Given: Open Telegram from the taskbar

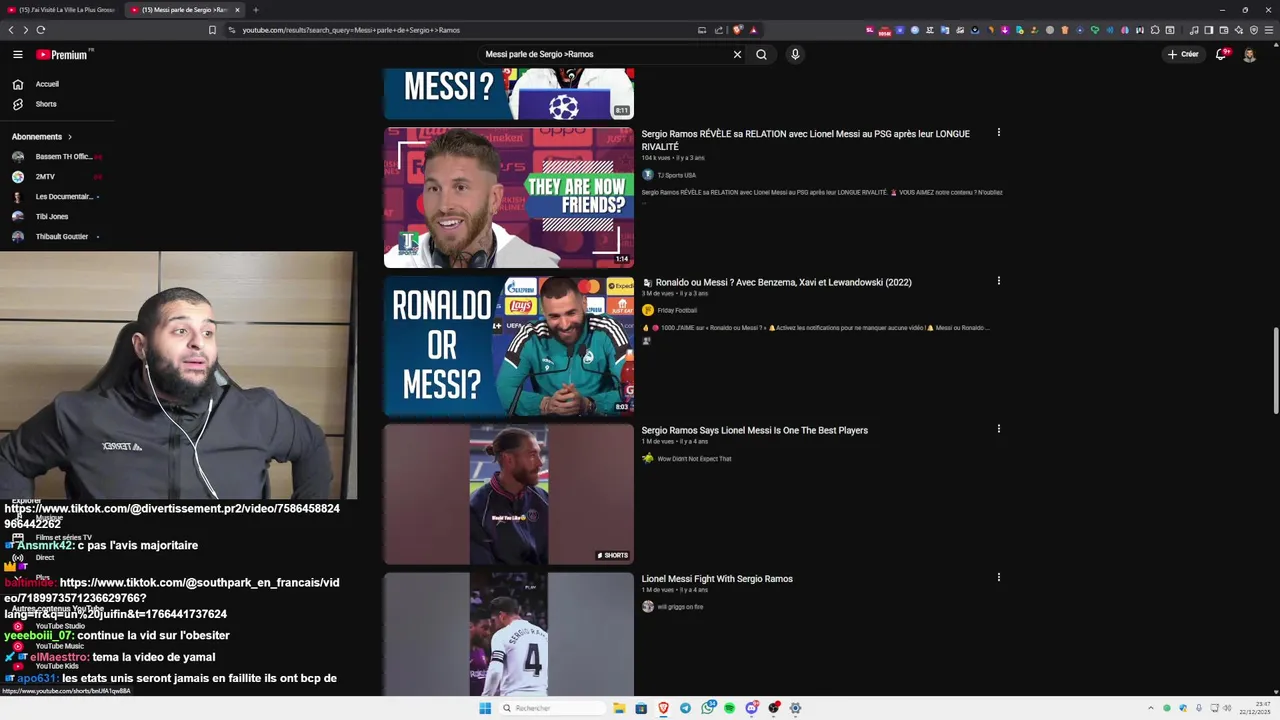Looking at the screenshot, I should click(x=685, y=708).
